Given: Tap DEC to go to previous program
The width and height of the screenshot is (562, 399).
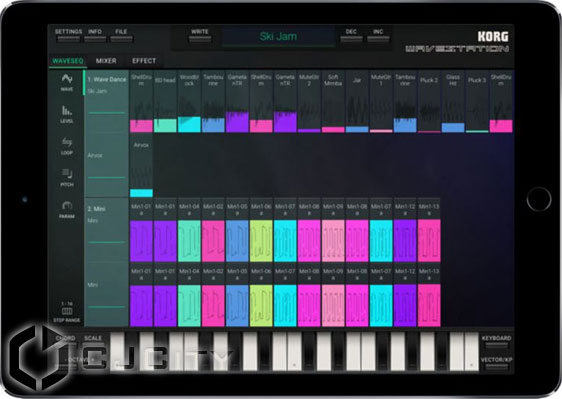Looking at the screenshot, I should 351,35.
